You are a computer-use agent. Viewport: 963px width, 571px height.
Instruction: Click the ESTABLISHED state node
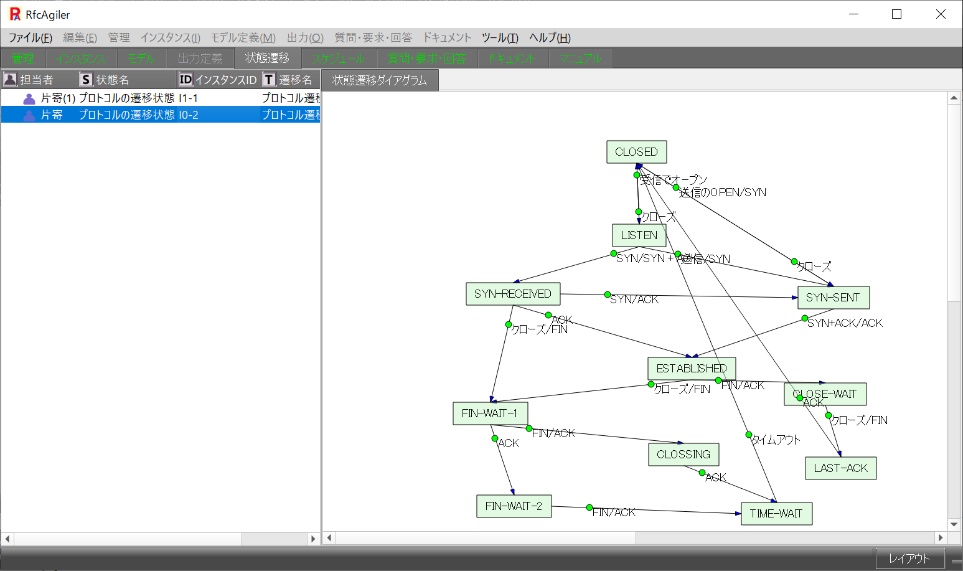(691, 368)
